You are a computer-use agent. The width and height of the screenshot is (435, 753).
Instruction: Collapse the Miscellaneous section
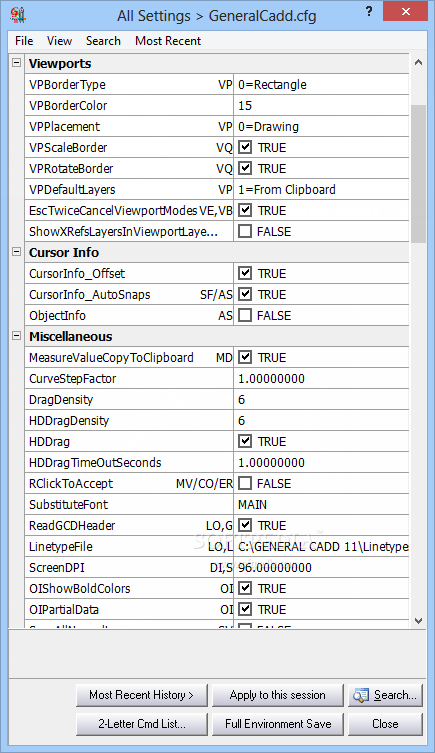16,335
